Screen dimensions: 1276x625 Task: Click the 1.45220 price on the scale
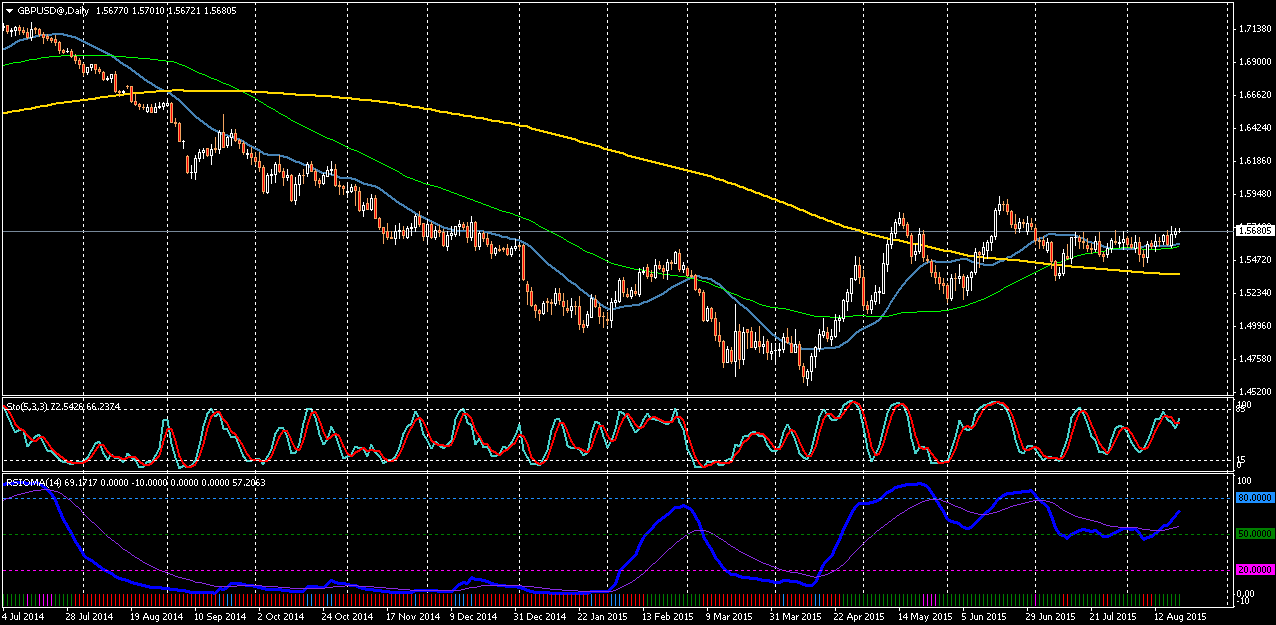click(x=1254, y=391)
